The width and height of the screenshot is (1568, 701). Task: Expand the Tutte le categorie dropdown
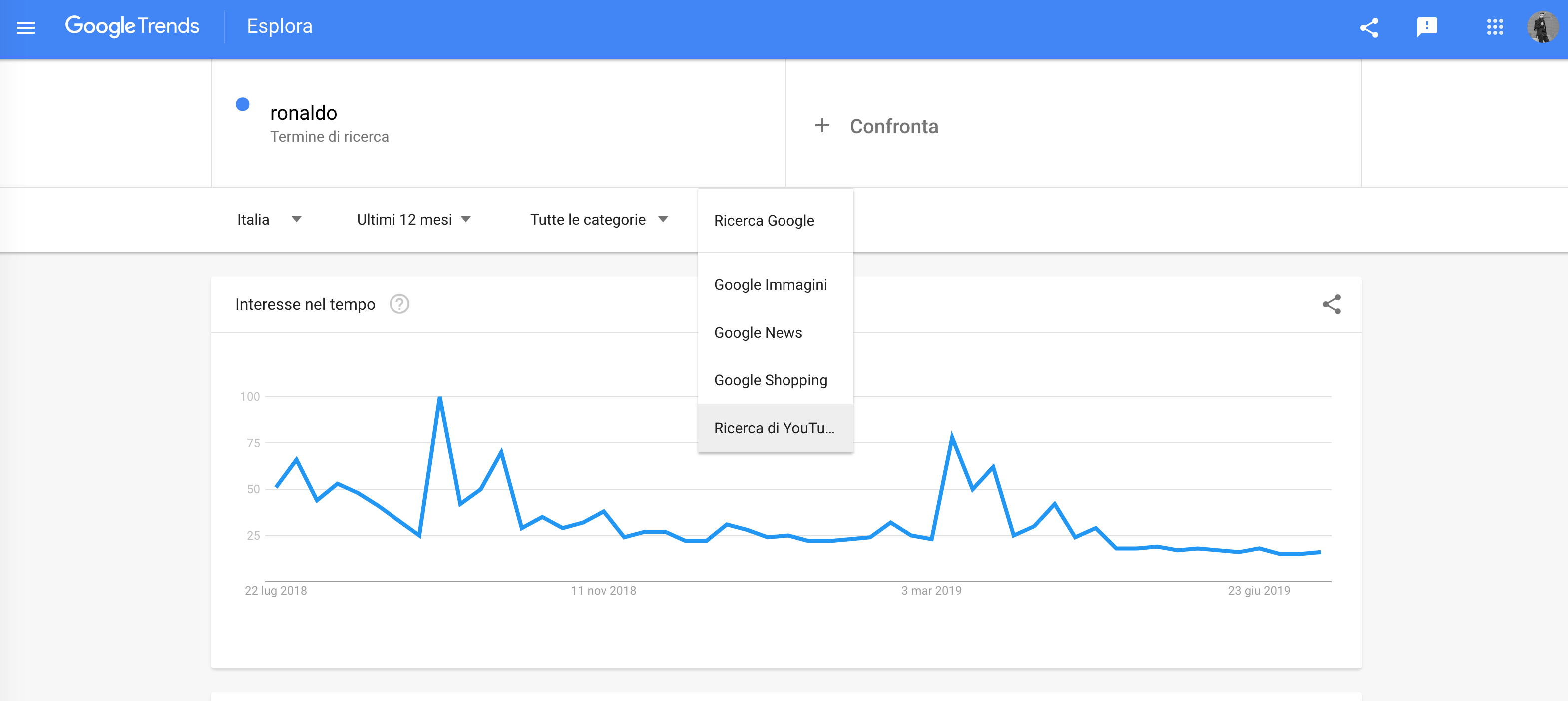pos(599,220)
